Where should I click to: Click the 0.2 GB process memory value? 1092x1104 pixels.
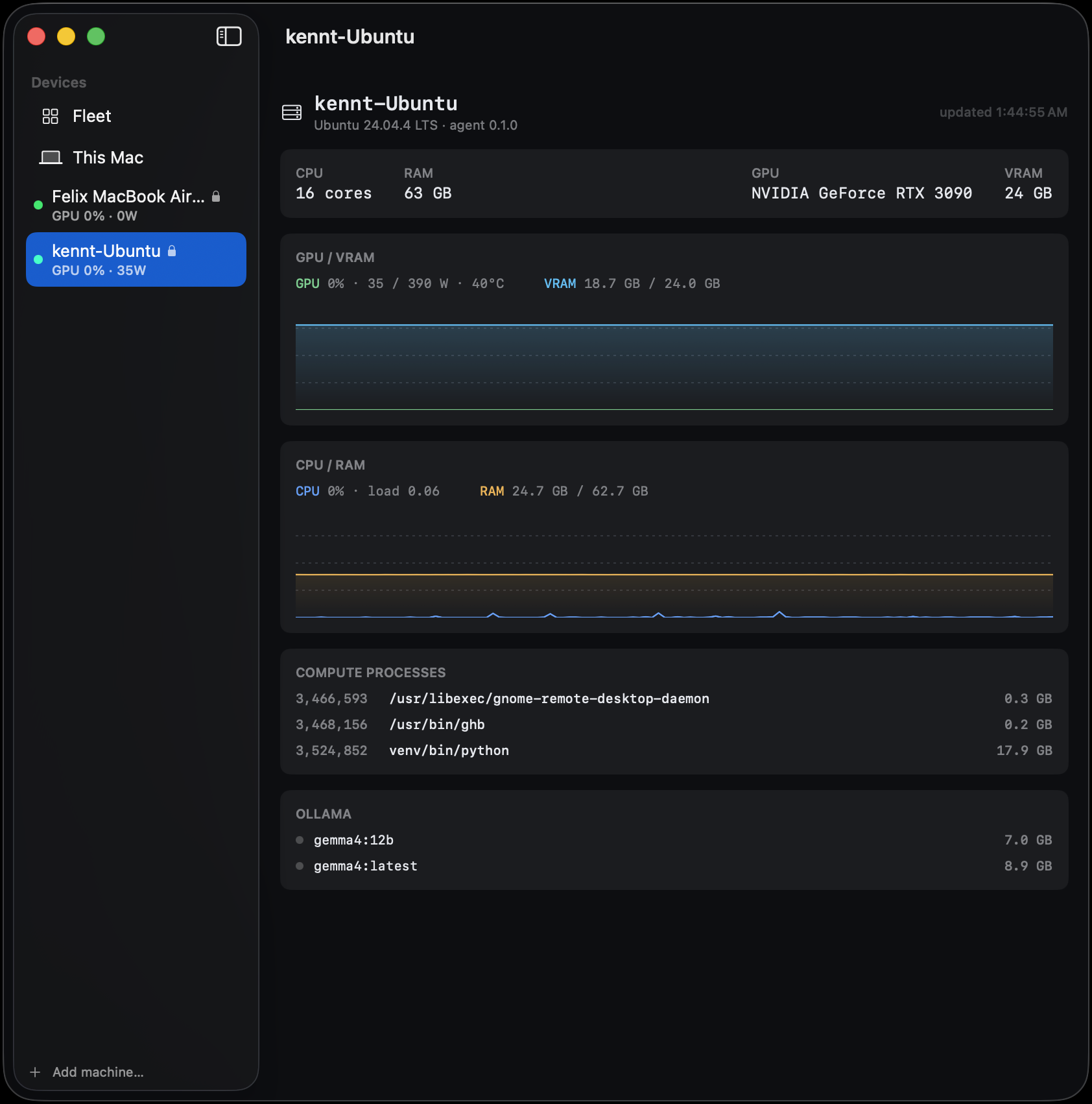1028,725
